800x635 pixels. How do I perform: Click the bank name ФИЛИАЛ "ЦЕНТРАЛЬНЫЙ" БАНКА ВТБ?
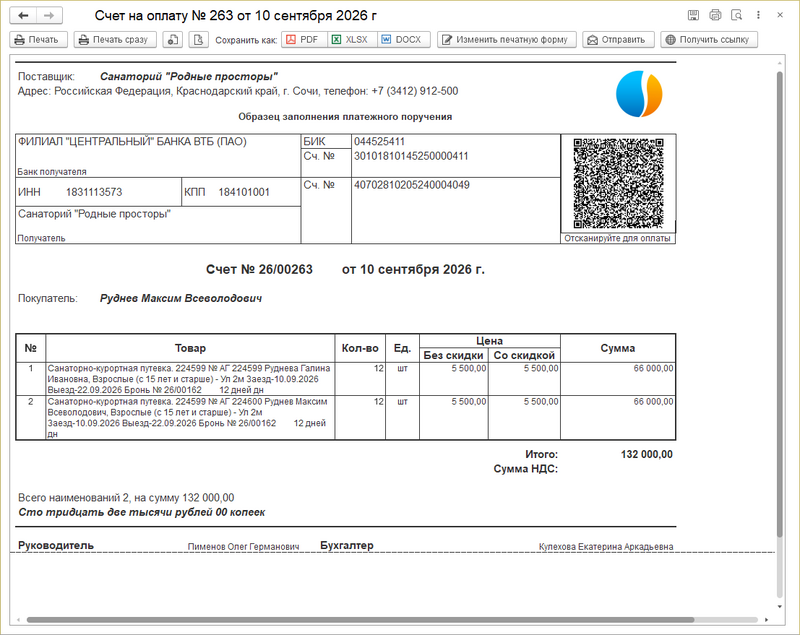pos(132,141)
